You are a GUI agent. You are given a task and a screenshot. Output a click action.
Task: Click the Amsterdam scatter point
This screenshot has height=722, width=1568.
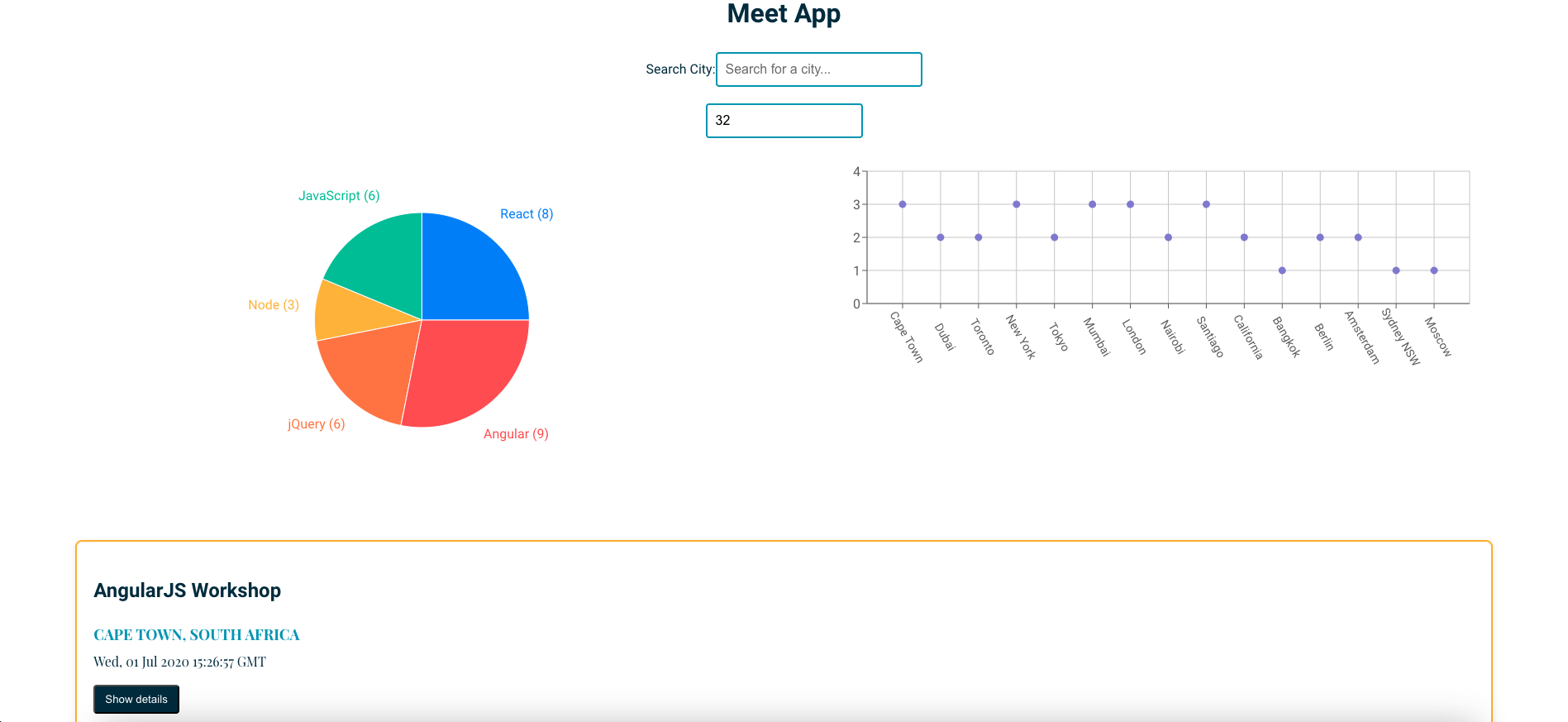point(1358,237)
